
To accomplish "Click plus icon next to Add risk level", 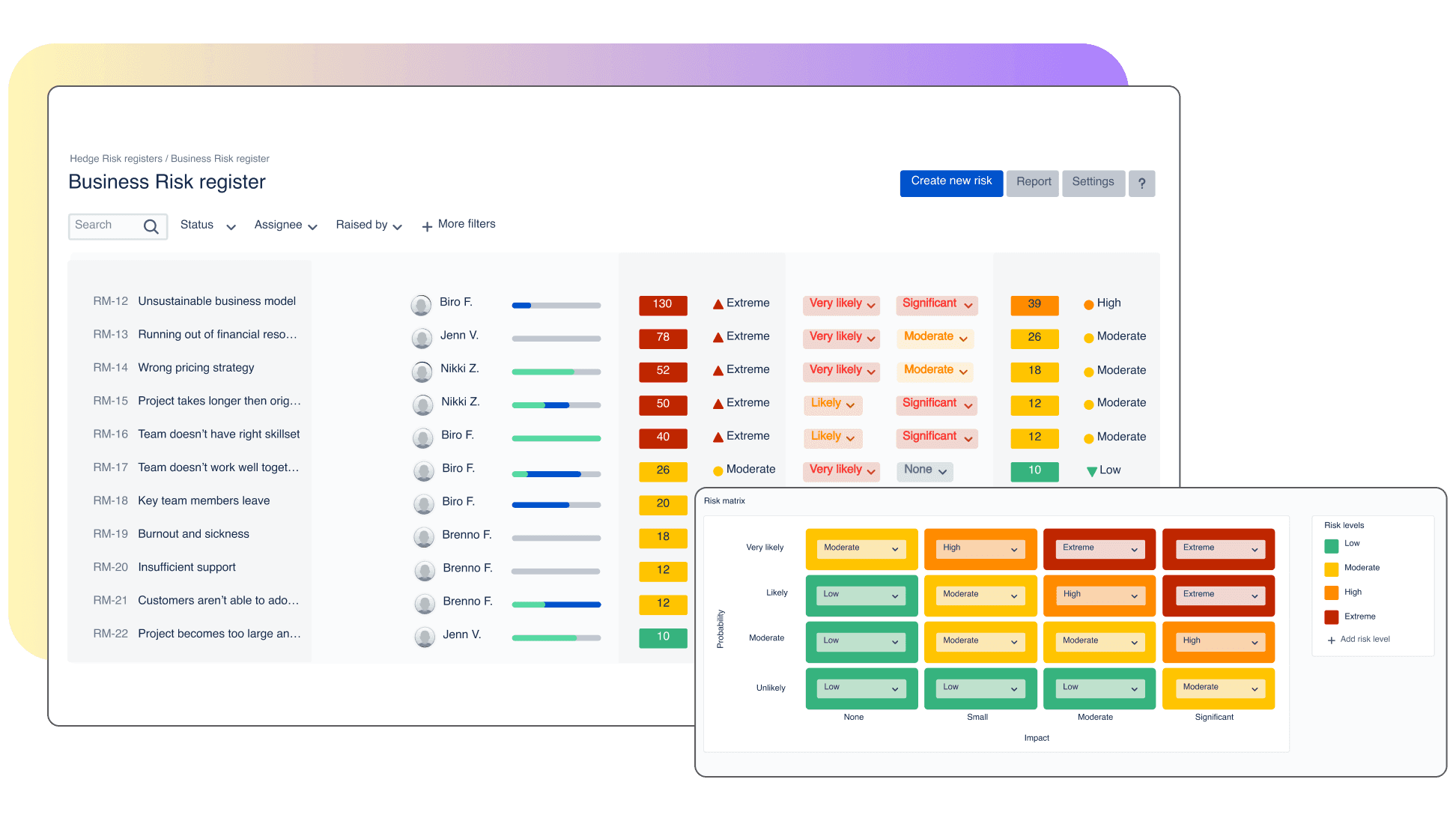I will coord(1331,640).
